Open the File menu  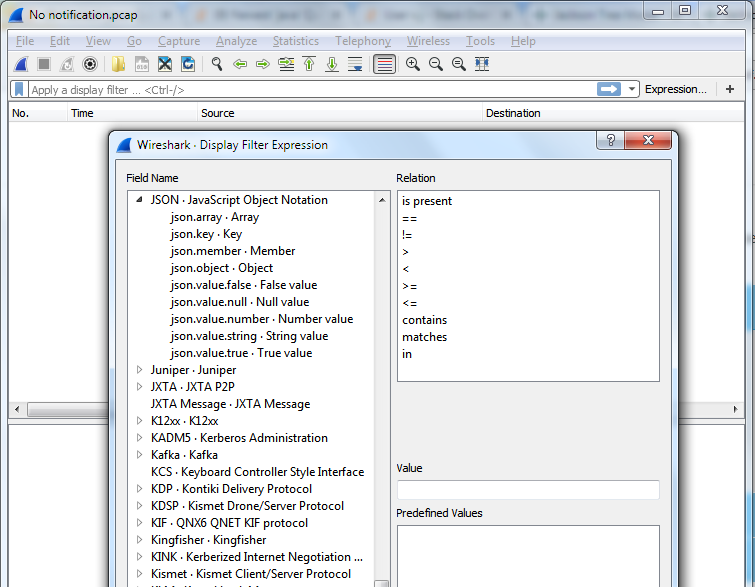(x=25, y=41)
